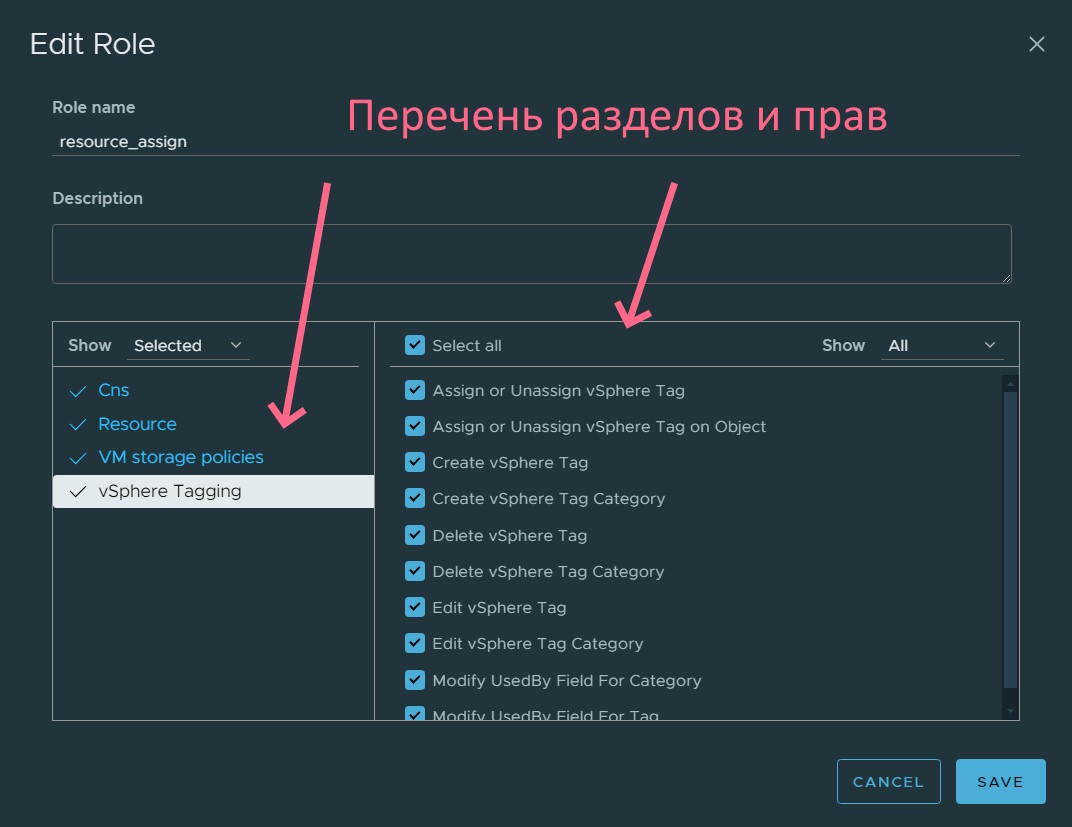
Task: Click the checkmark icon beside vSphere Tagging
Action: pyautogui.click(x=78, y=492)
